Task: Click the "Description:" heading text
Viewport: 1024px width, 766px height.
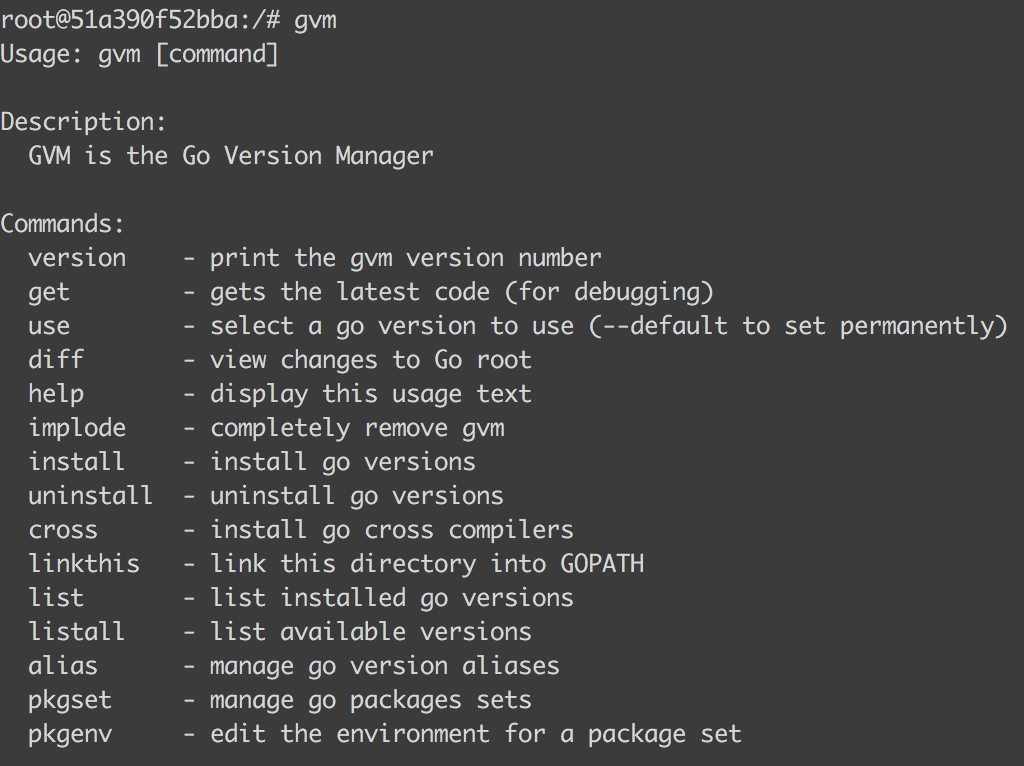Action: tap(83, 122)
